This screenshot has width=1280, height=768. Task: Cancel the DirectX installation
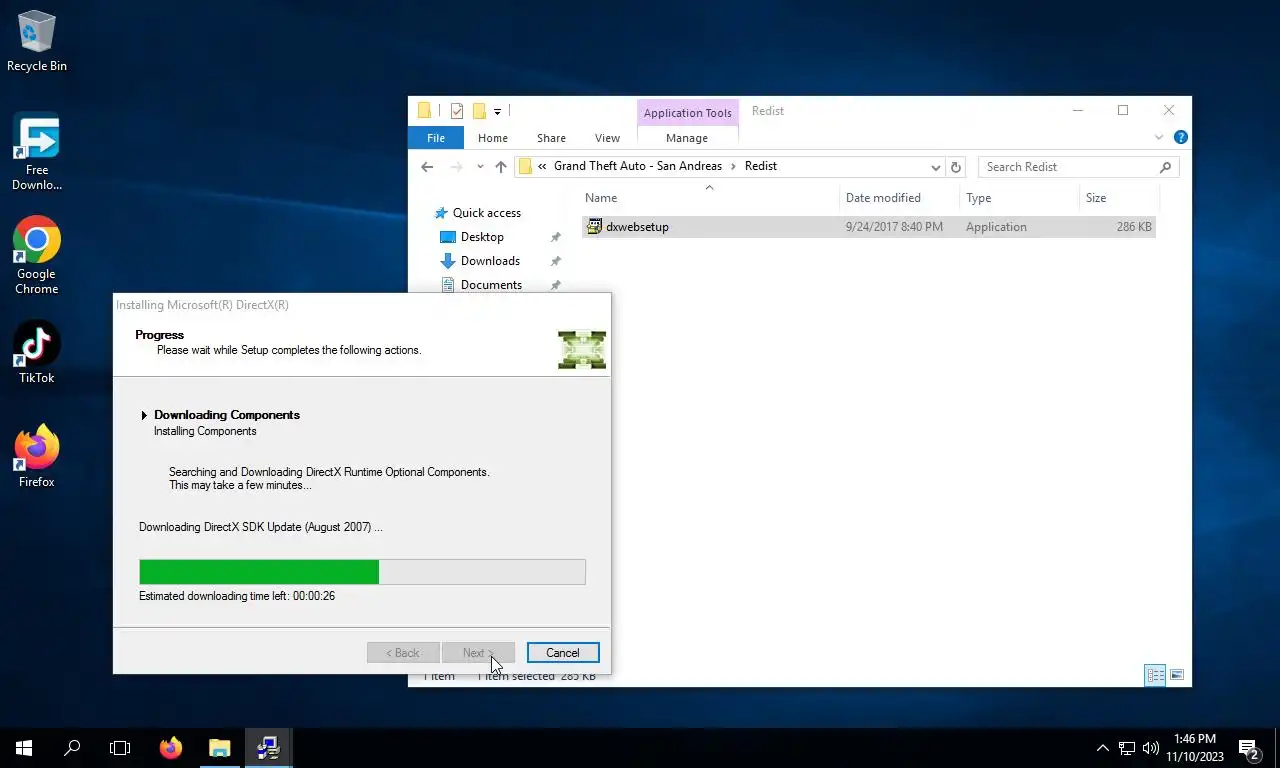point(563,652)
